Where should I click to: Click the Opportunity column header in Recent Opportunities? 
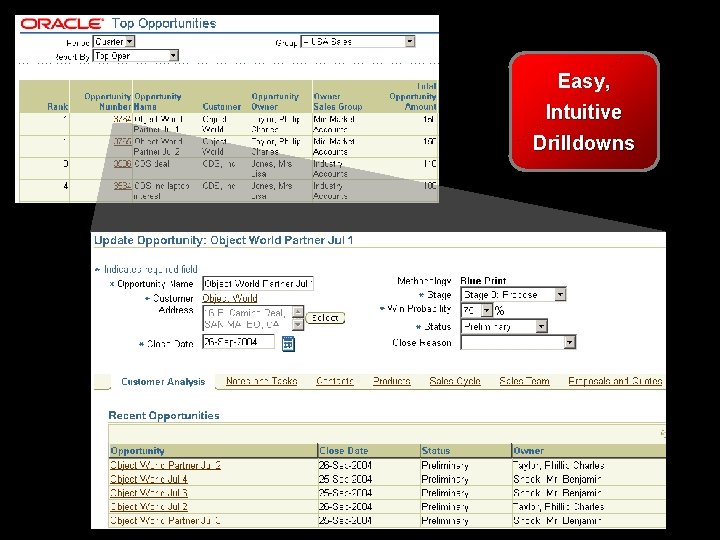138,450
